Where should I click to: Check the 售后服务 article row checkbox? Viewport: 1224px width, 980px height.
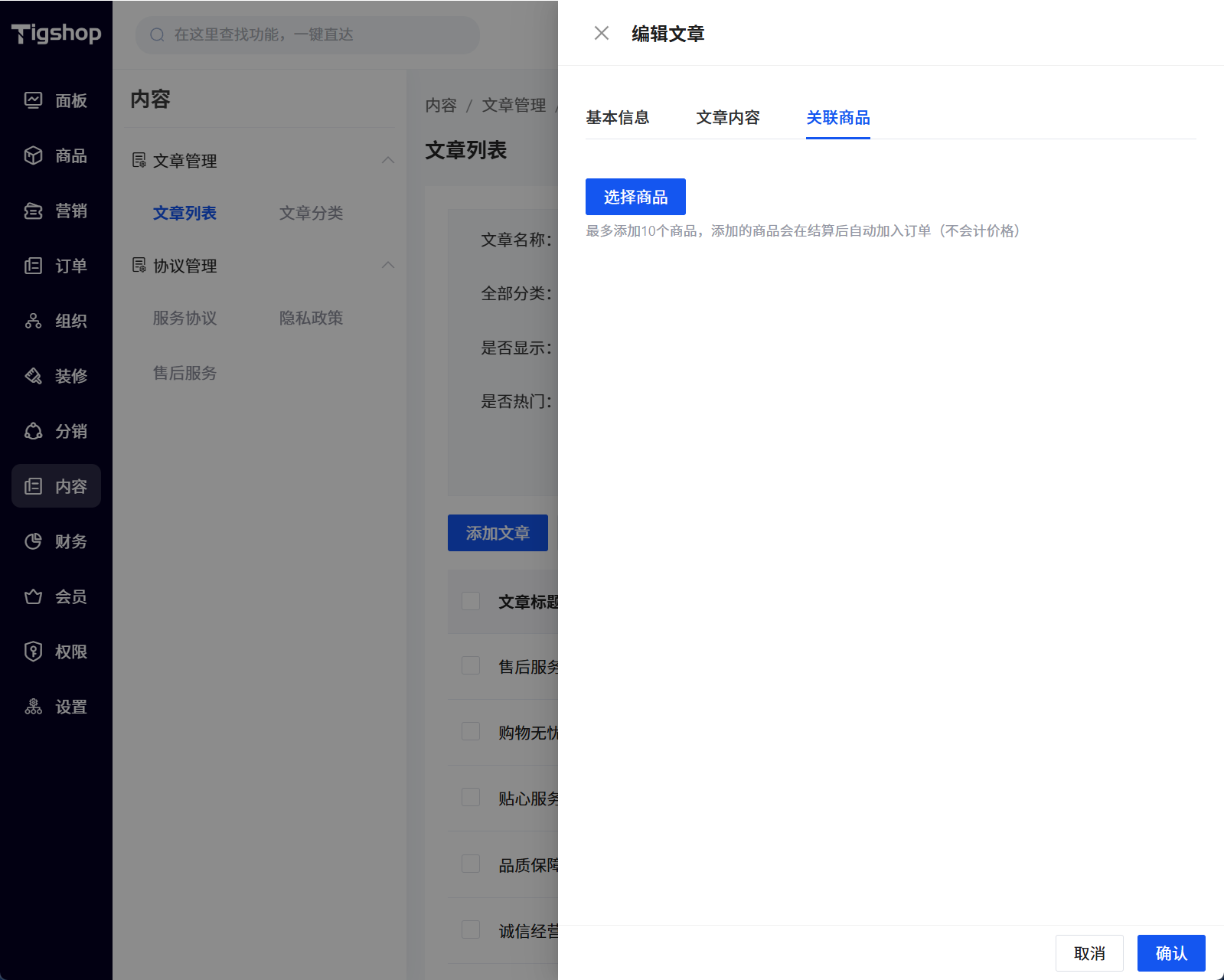(471, 666)
